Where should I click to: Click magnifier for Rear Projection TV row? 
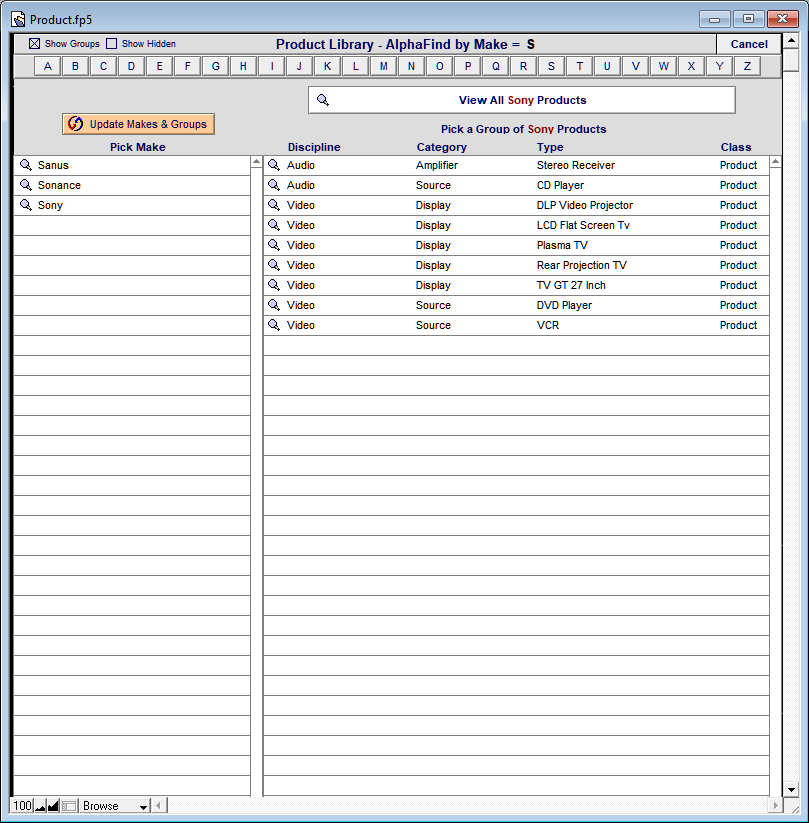click(x=274, y=265)
